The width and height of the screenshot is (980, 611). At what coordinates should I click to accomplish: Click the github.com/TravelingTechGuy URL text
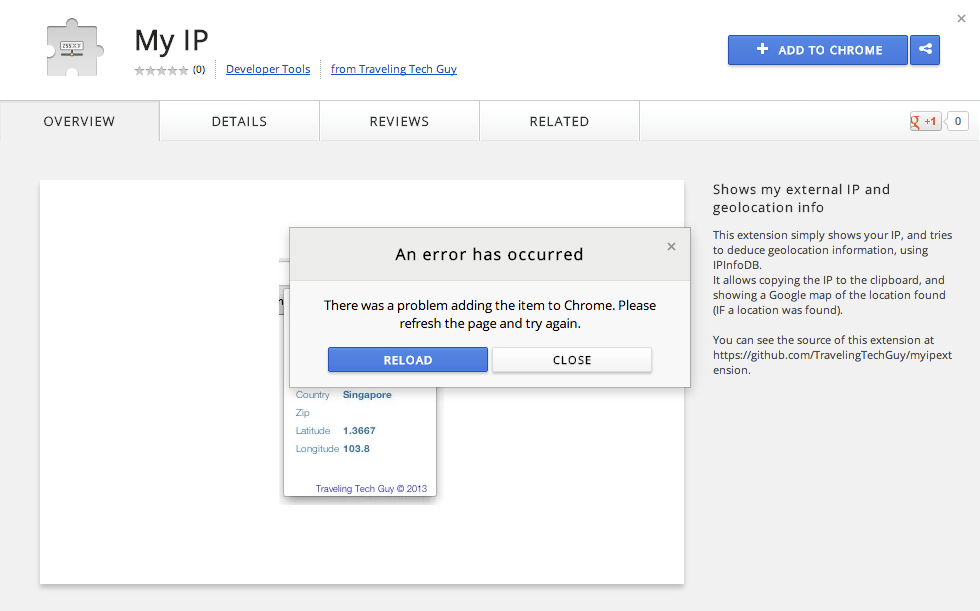[x=832, y=362]
